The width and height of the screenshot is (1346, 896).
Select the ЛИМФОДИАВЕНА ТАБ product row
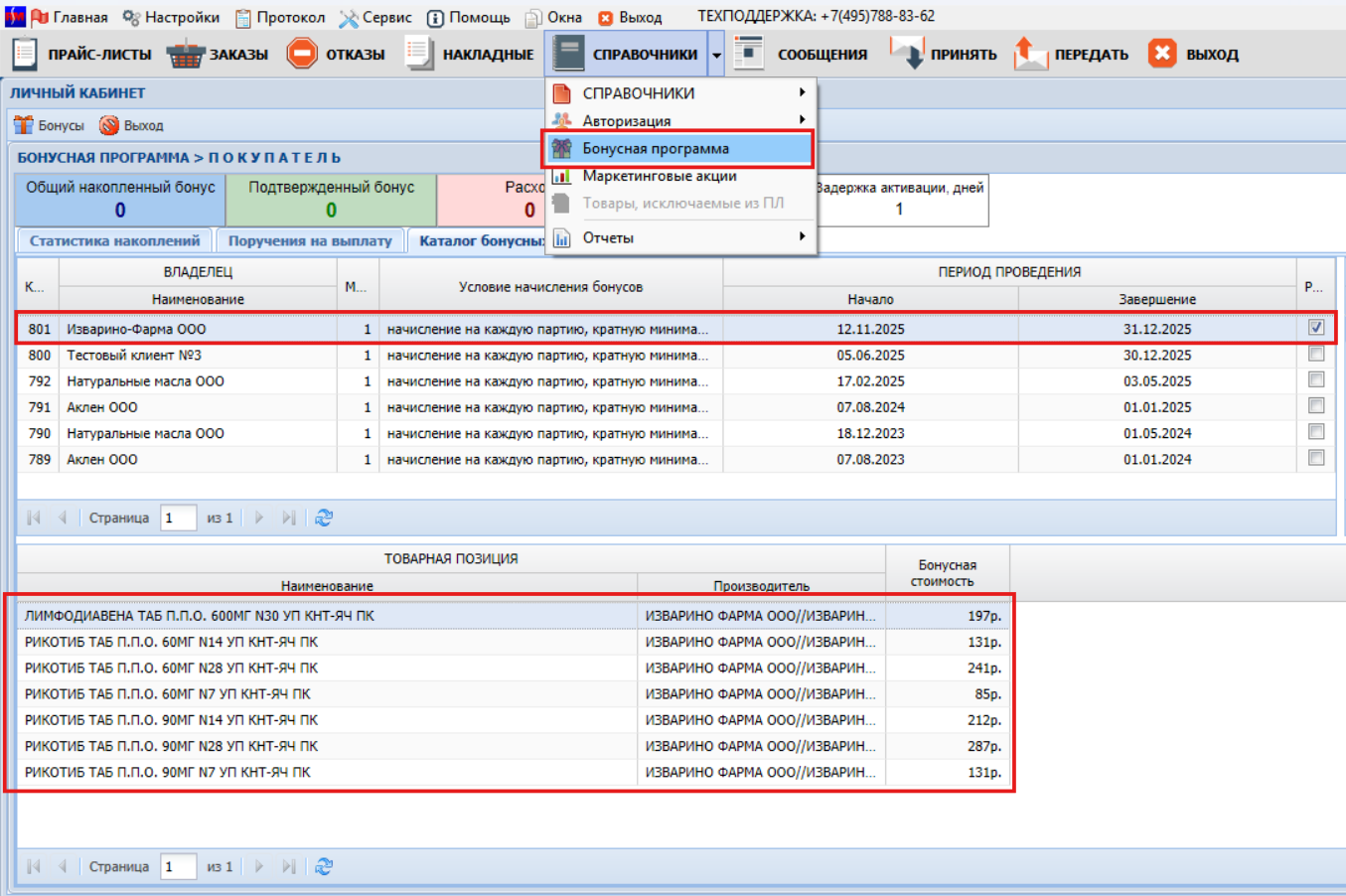[x=328, y=616]
